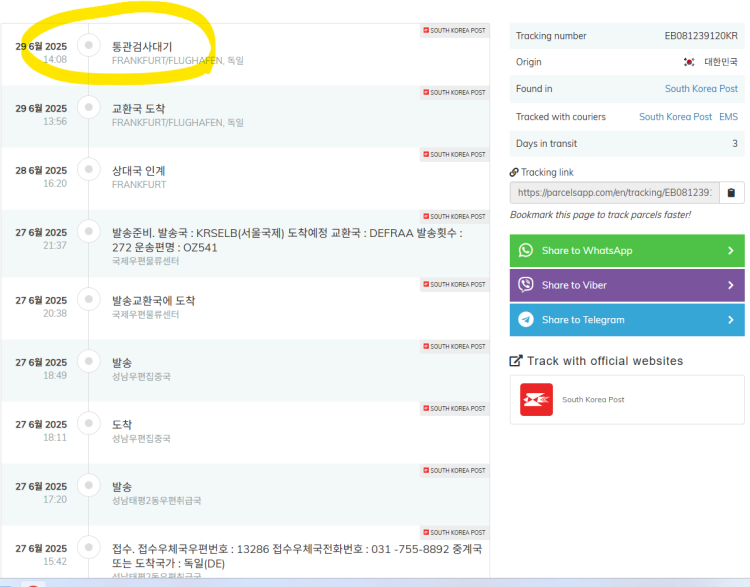Open South Korea Post link in Tracked with couriers
Screen dimensions: 750x587
[675, 117]
